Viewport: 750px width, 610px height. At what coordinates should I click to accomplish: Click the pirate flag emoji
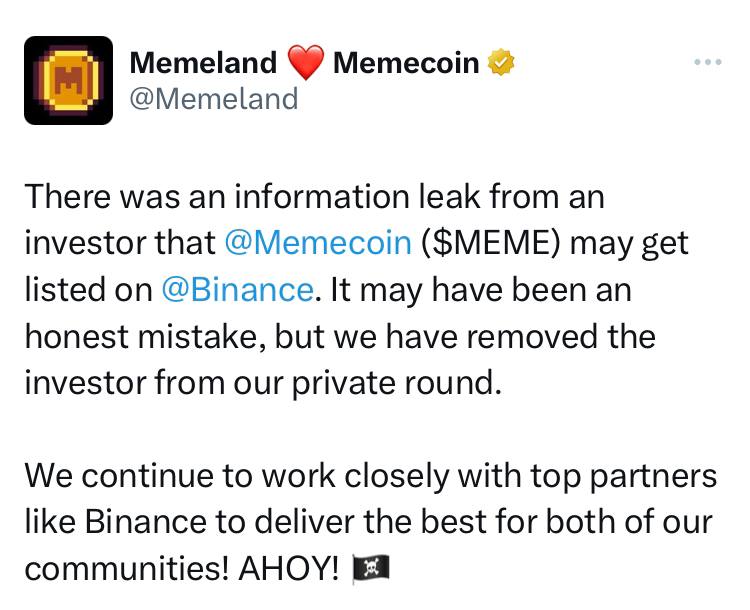(x=369, y=569)
